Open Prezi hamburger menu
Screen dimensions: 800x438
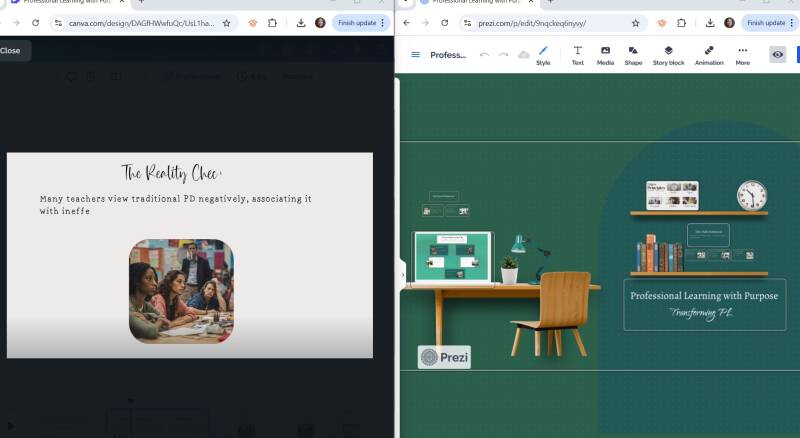click(x=416, y=55)
